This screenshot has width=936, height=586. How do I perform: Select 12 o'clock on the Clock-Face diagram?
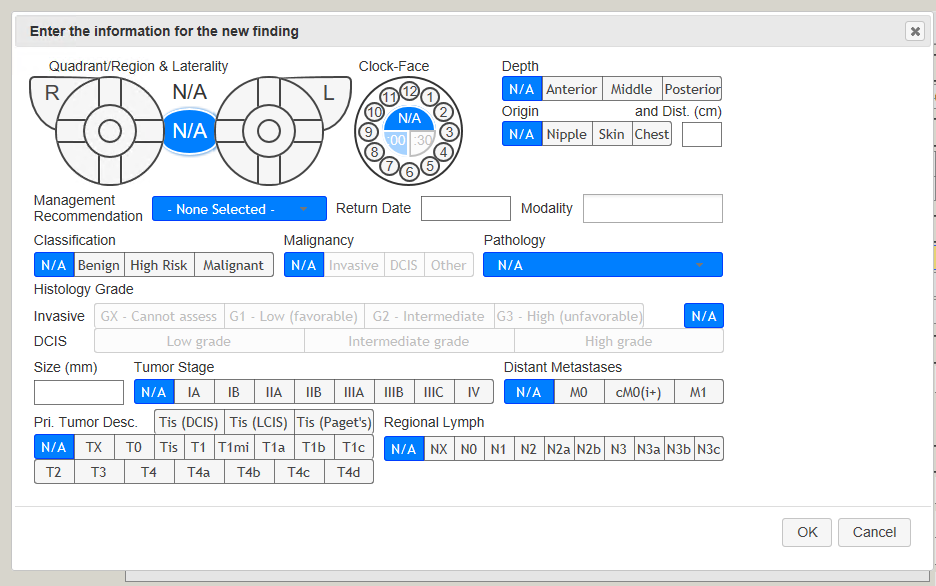pos(409,91)
